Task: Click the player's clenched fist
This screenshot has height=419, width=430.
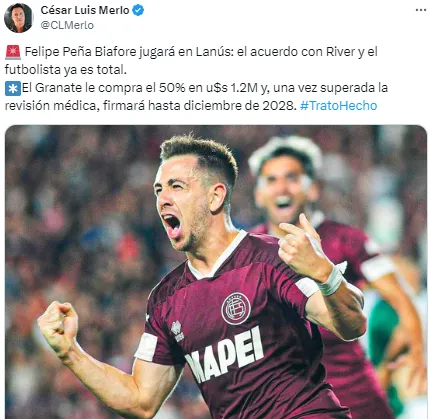Action: [58, 328]
